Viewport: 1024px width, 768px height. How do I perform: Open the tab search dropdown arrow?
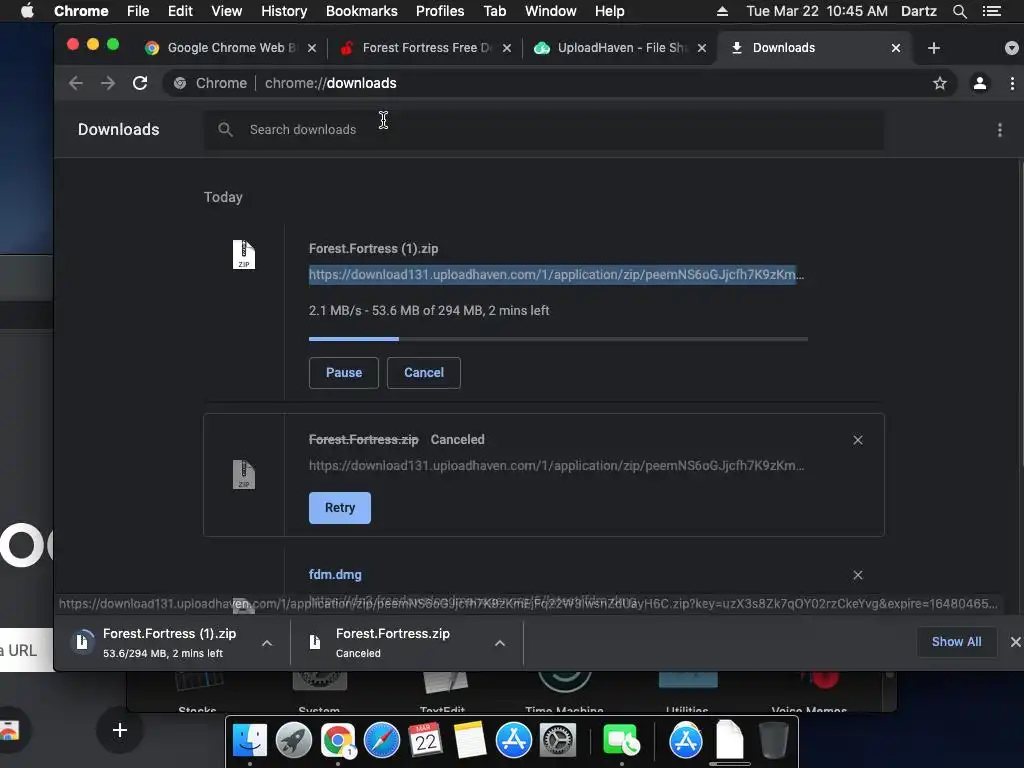pos(1012,48)
